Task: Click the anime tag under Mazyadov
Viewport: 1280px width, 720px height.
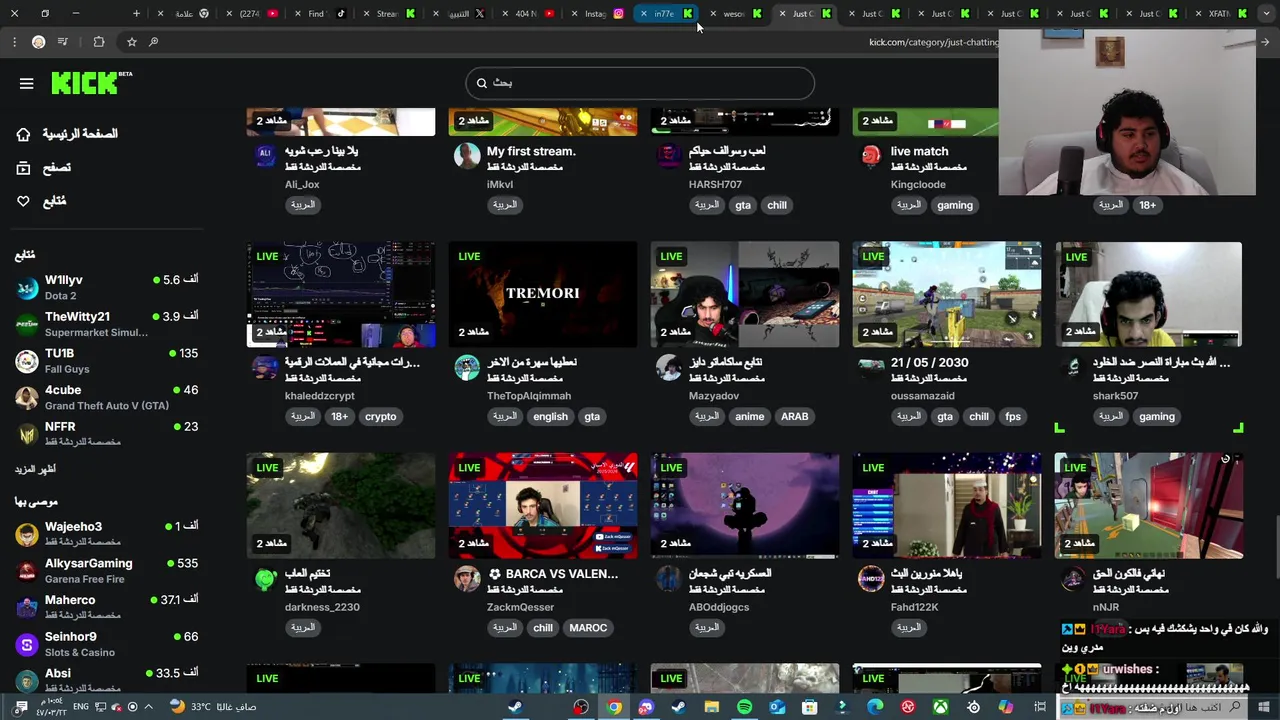Action: (749, 417)
